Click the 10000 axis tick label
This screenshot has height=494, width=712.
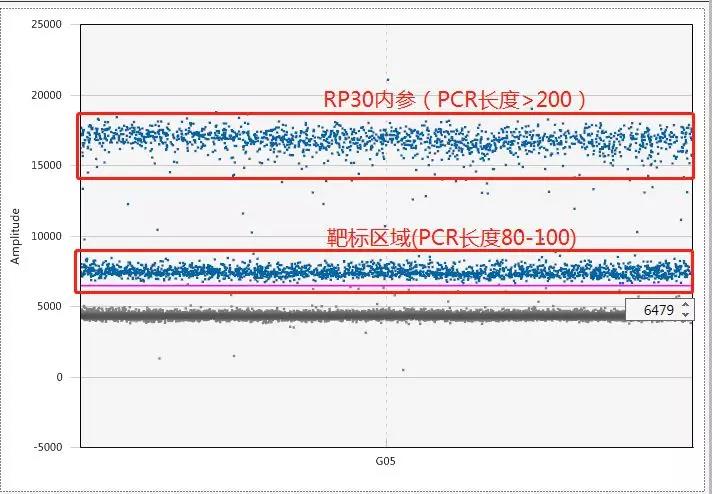pos(46,236)
